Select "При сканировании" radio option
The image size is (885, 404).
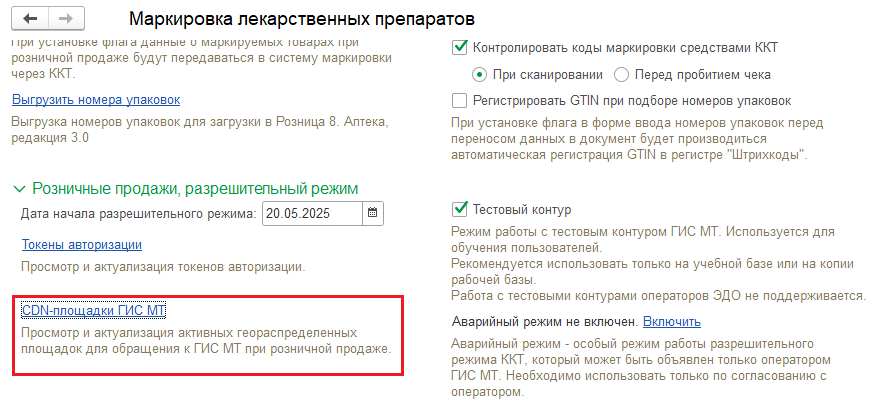coord(479,74)
